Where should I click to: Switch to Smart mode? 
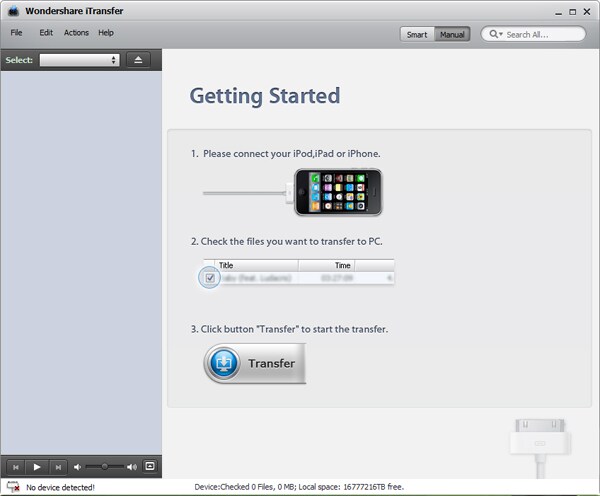pos(417,34)
